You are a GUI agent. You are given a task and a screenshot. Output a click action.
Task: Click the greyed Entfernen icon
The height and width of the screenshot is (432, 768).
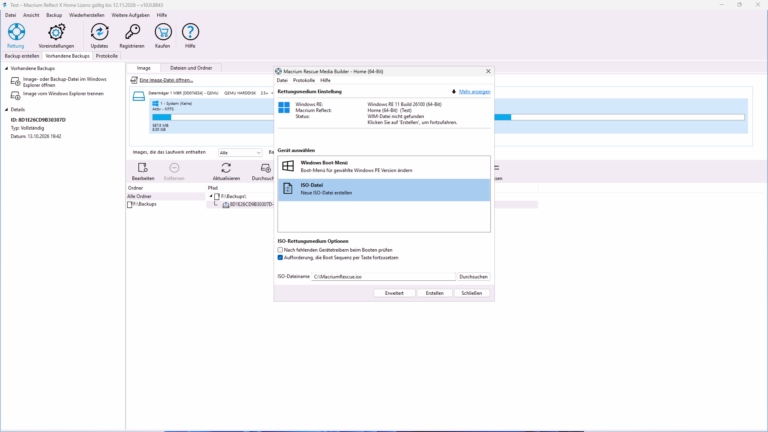pos(174,168)
